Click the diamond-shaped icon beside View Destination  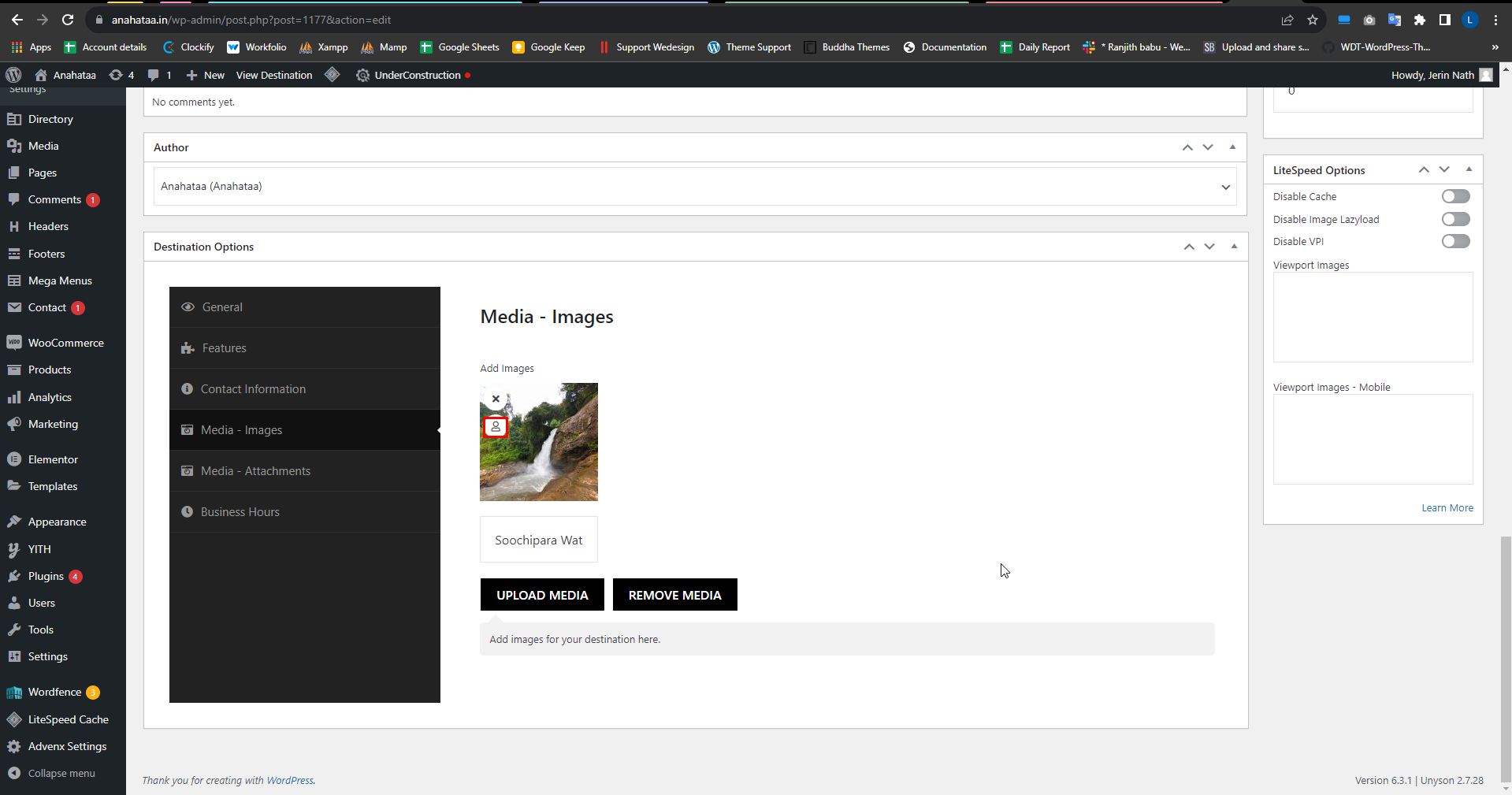coord(332,75)
